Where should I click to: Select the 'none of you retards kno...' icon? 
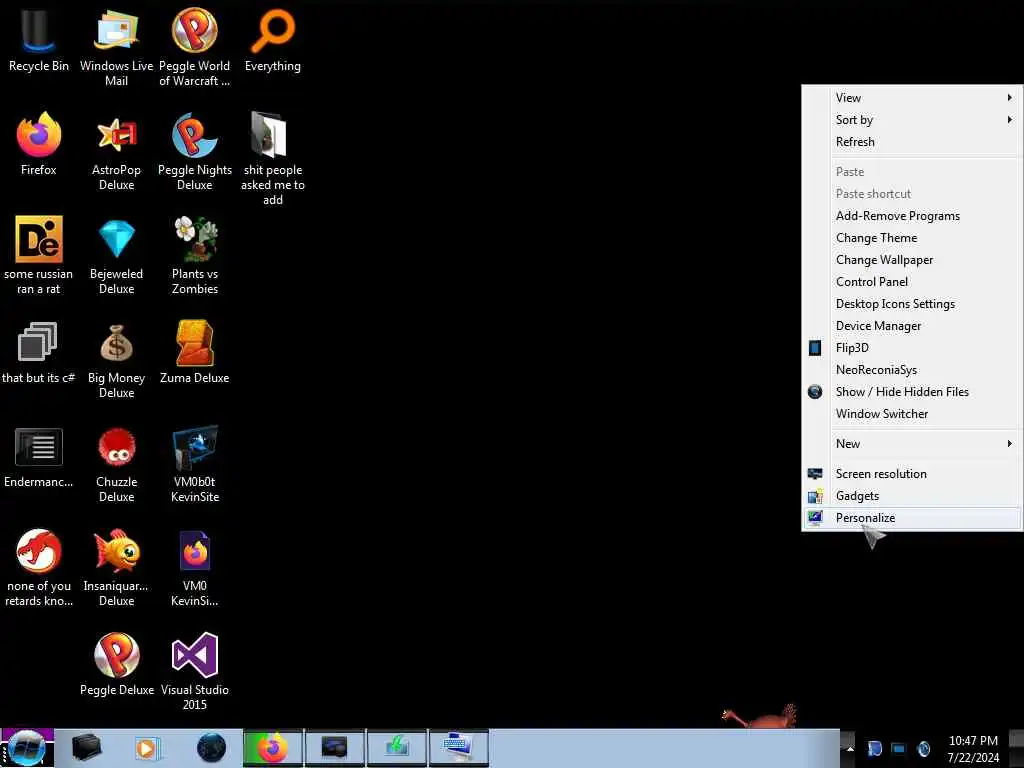point(39,568)
